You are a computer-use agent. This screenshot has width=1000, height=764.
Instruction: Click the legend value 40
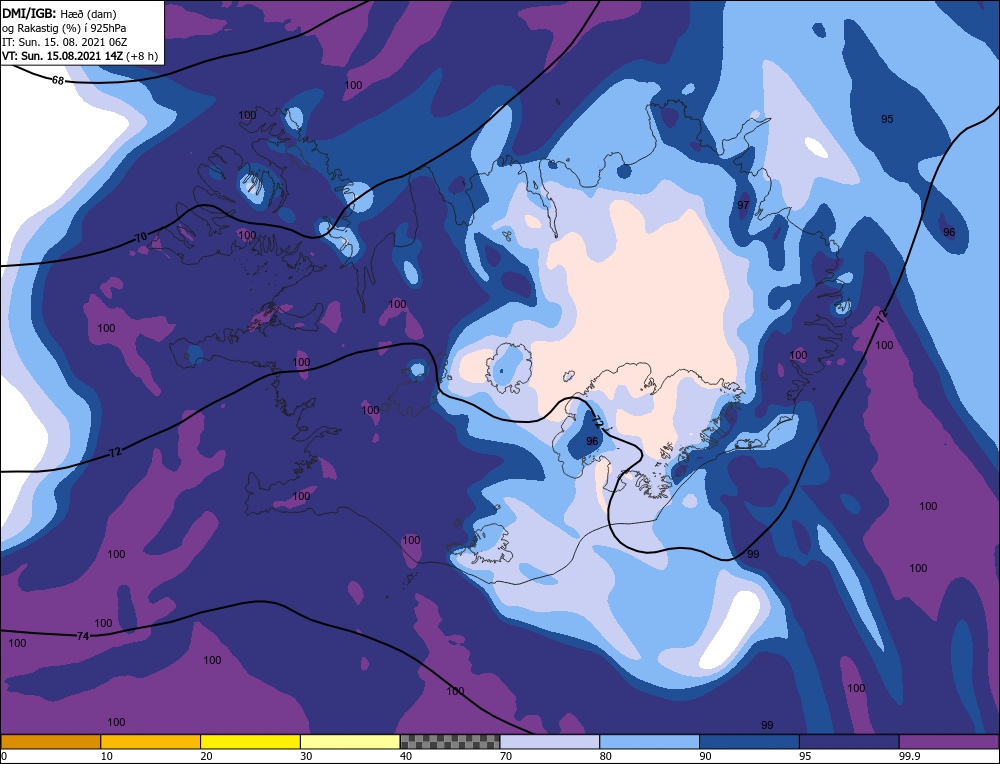pos(406,756)
